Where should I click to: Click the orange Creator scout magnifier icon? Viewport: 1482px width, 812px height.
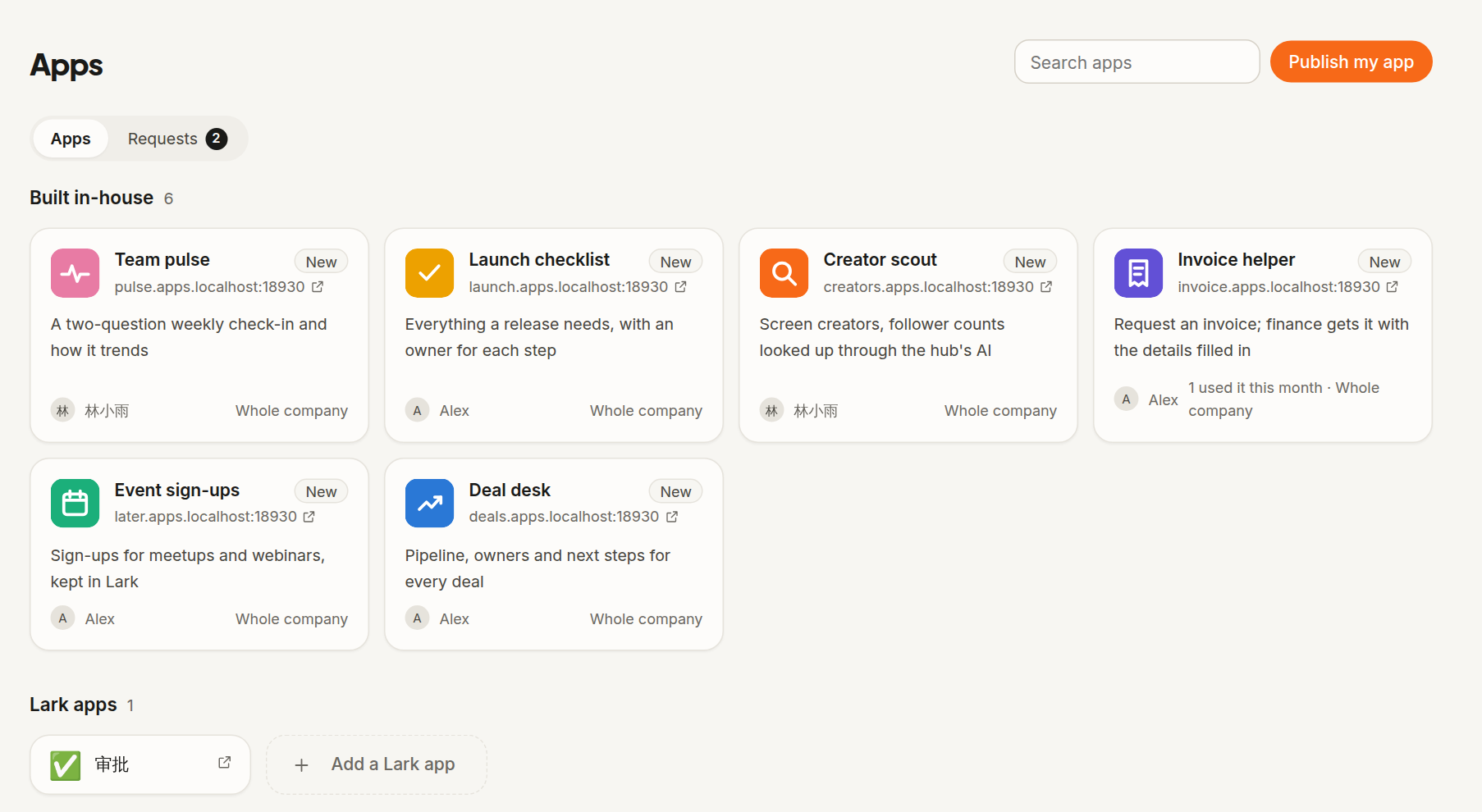click(784, 273)
